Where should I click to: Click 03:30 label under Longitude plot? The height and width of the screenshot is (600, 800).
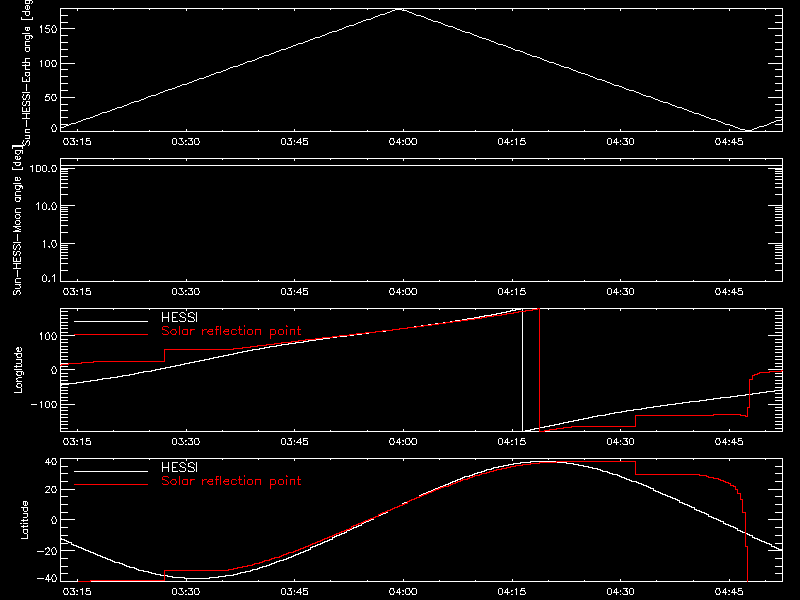(186, 441)
